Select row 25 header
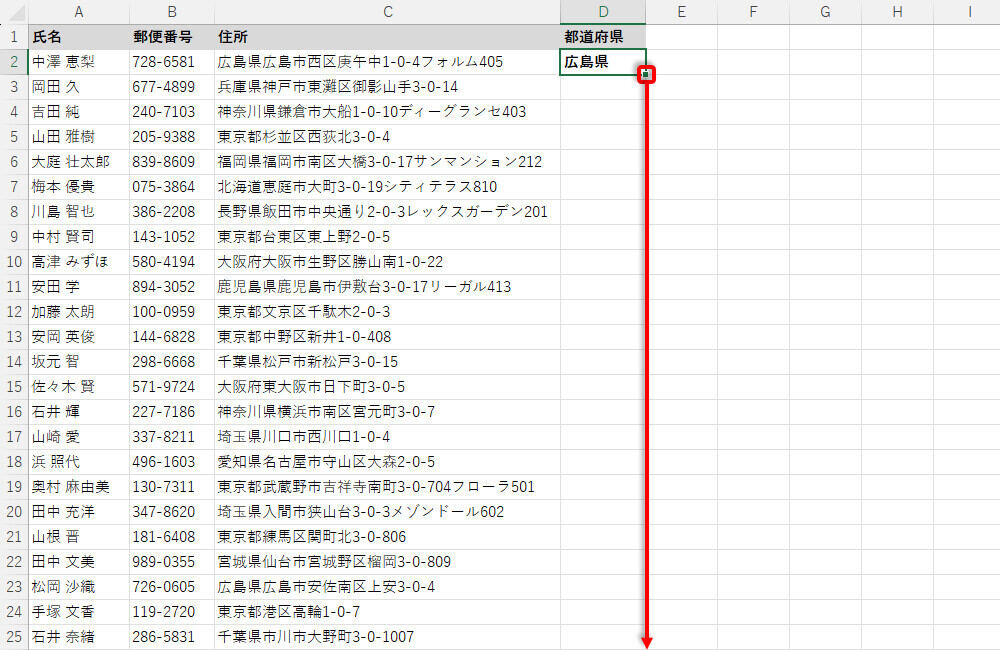The height and width of the screenshot is (650, 1000). coord(14,637)
